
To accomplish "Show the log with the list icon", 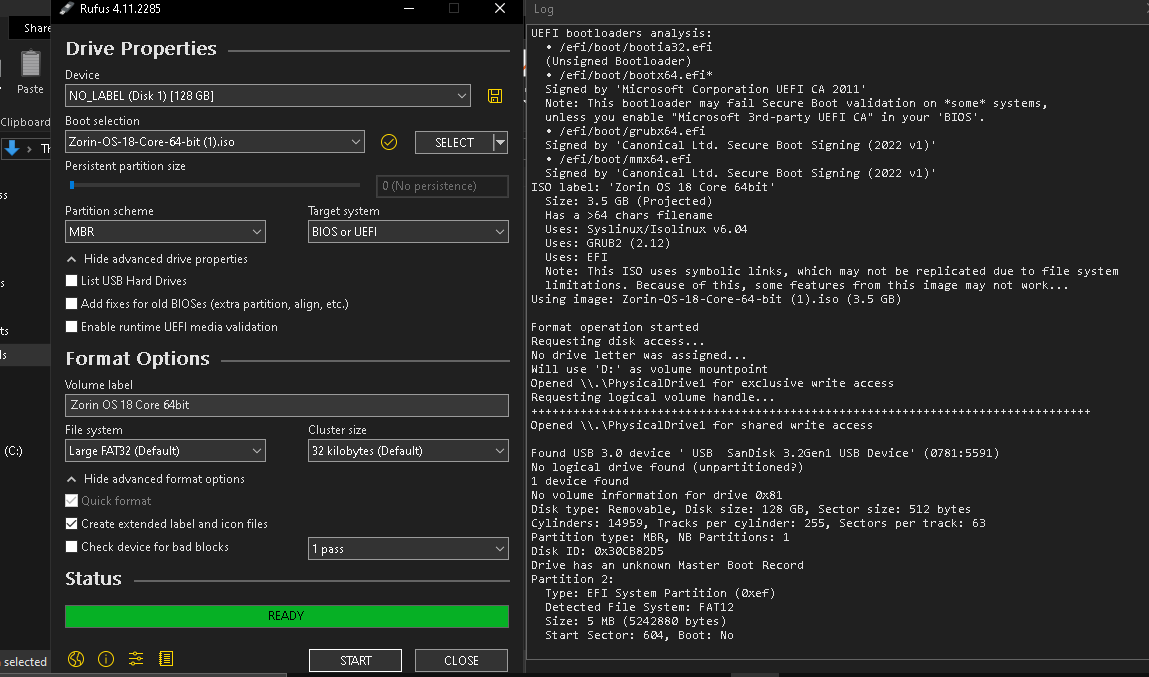I will click(166, 659).
